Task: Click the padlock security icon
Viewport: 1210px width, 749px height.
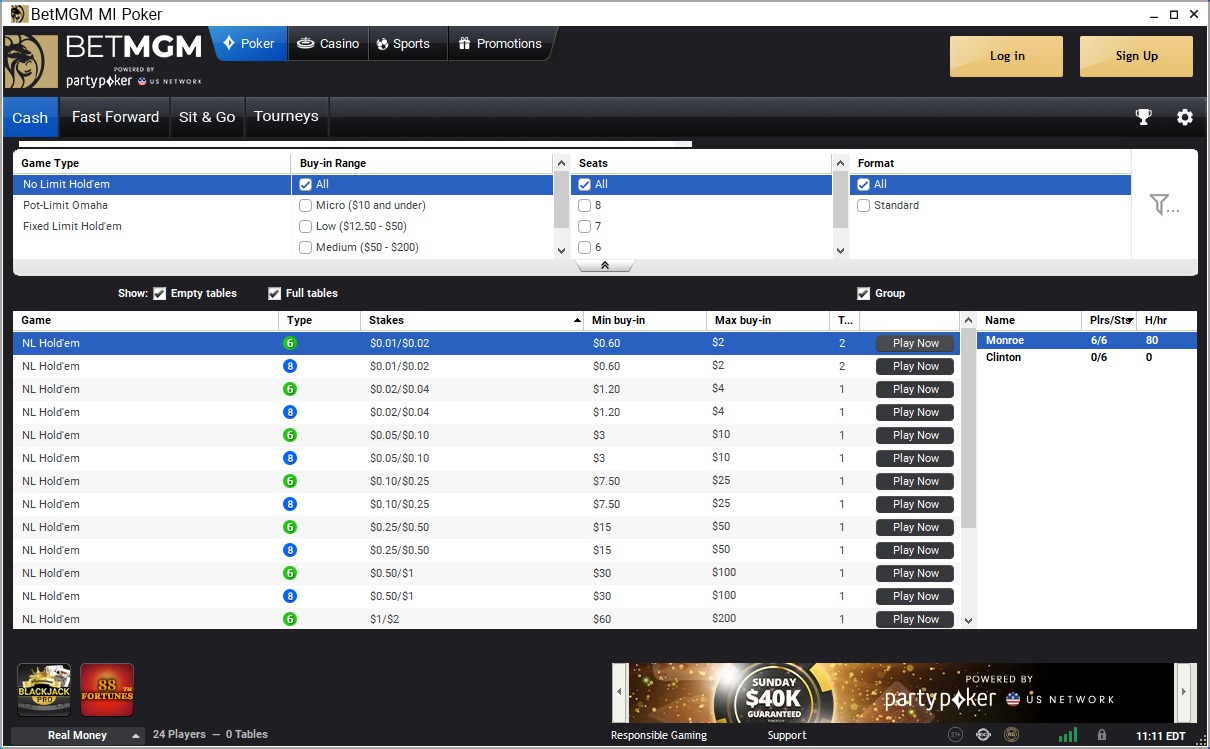Action: 1102,735
